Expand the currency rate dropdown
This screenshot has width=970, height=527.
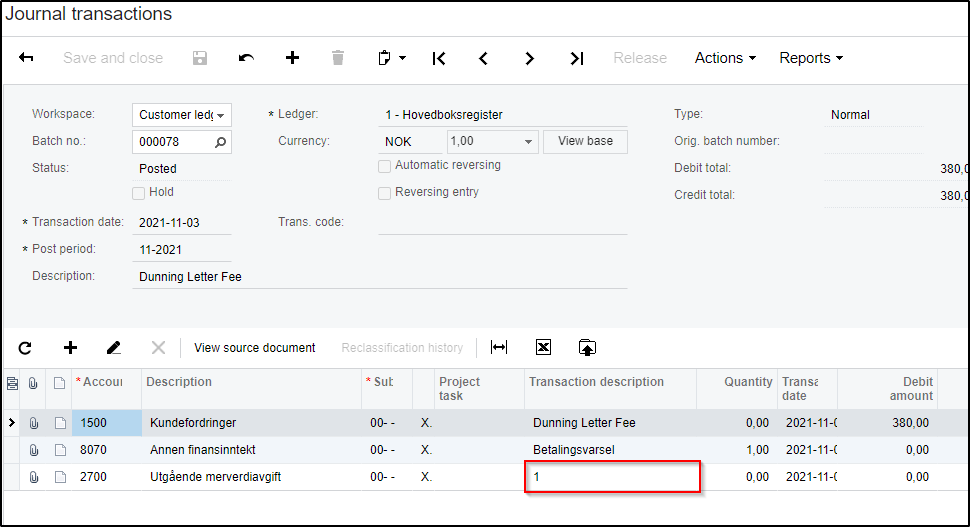528,142
